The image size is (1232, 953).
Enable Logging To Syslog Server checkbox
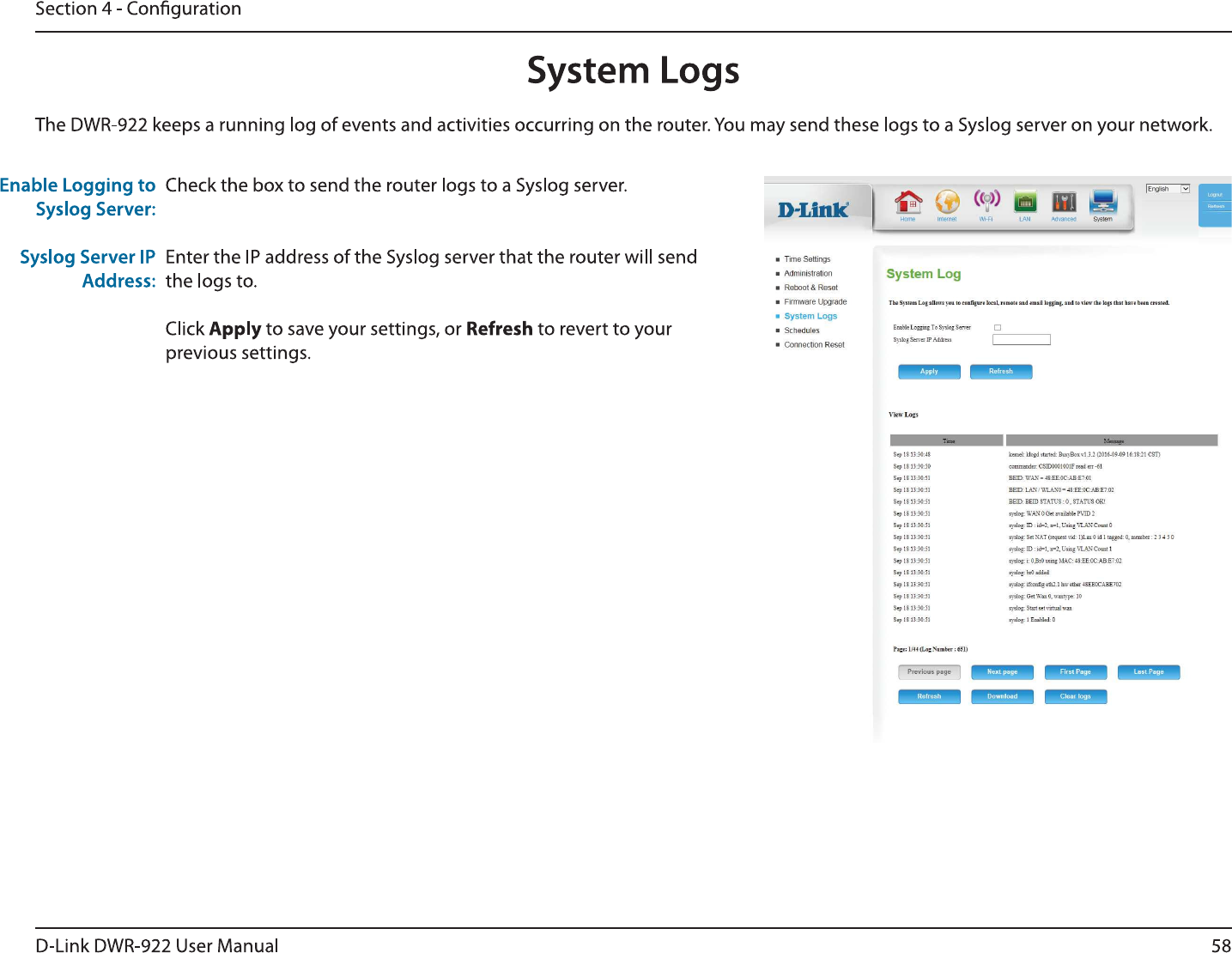pyautogui.click(x=998, y=327)
